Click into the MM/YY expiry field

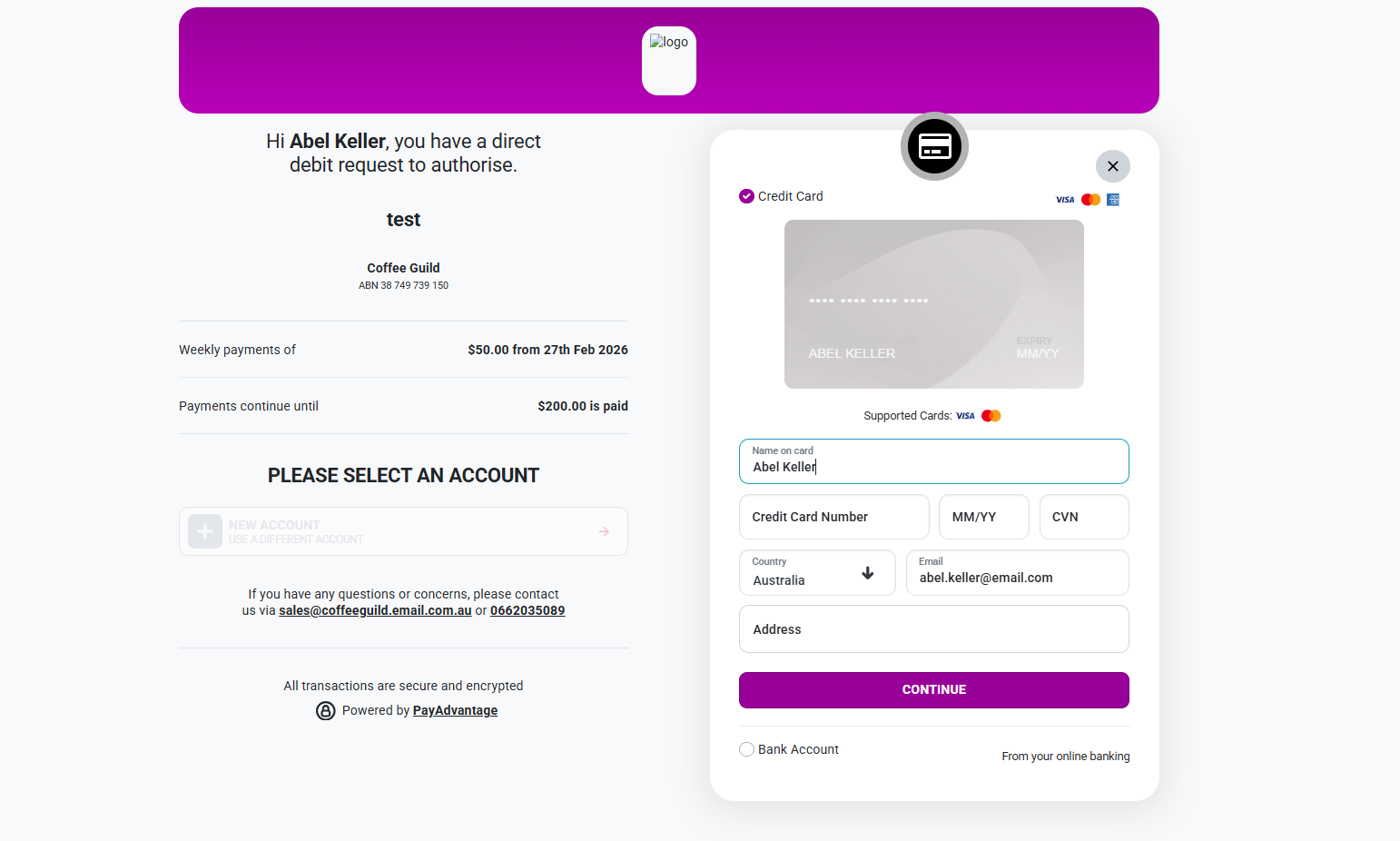[983, 517]
